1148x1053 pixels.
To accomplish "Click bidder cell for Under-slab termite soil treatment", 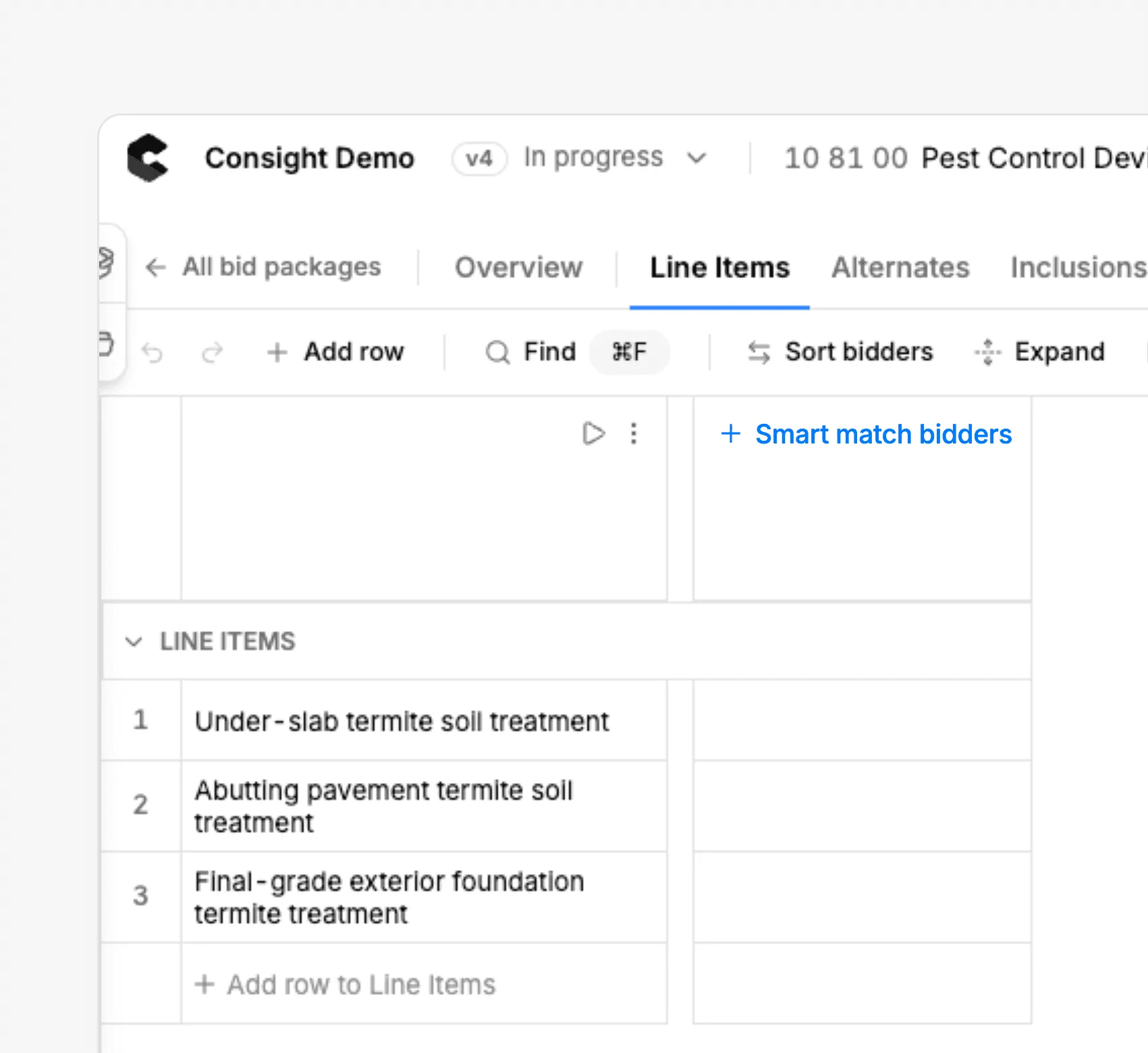I will tap(862, 720).
